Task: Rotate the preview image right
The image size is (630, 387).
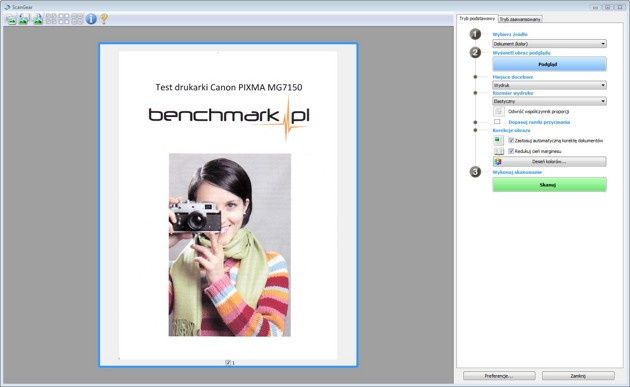Action: click(38, 19)
